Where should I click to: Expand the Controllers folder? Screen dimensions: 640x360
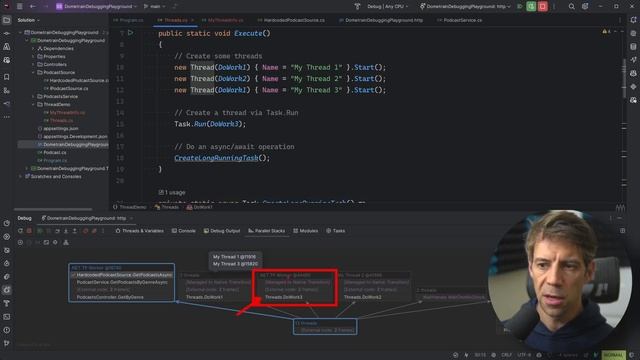coord(33,64)
